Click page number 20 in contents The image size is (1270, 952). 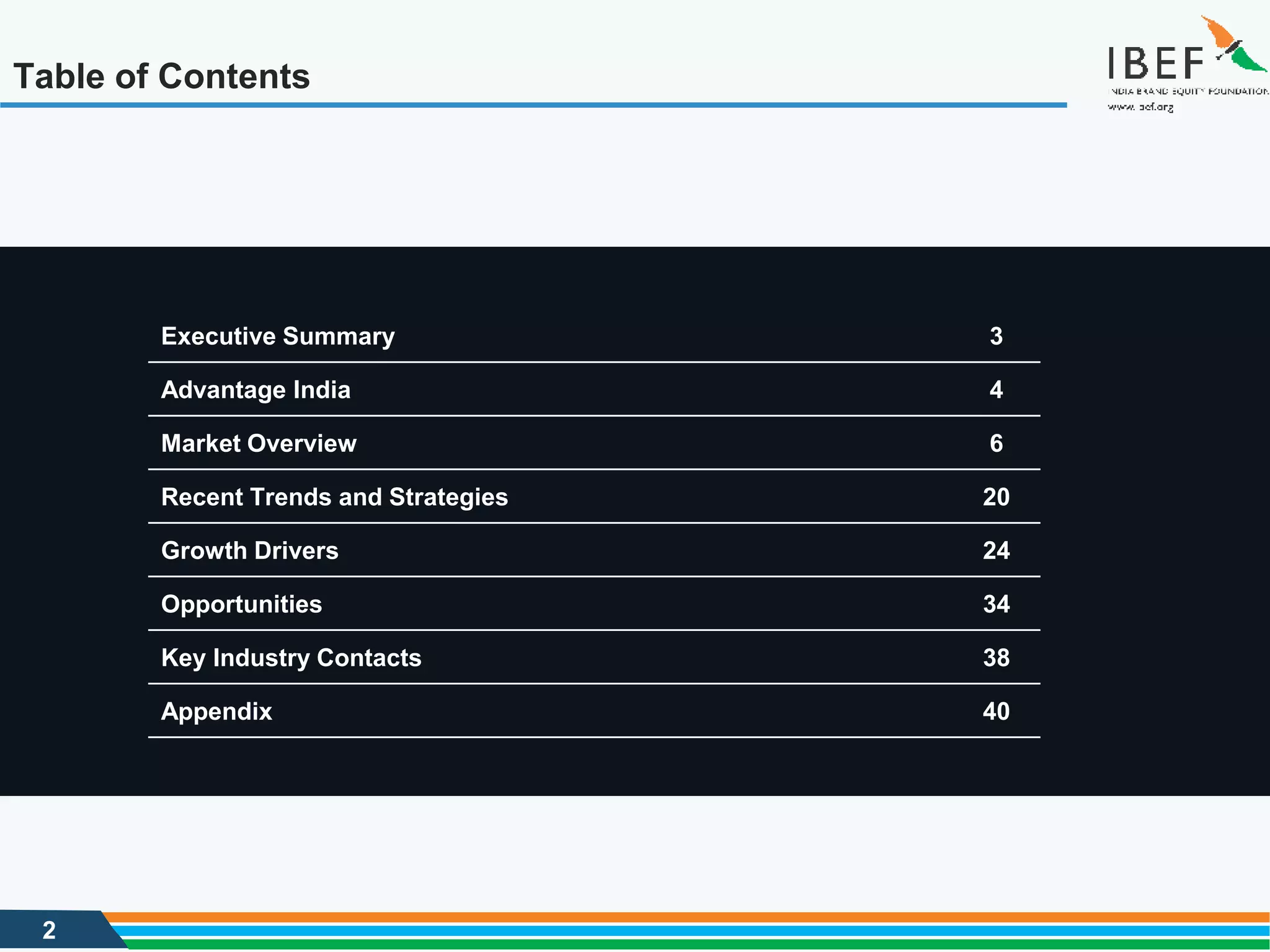pos(996,497)
